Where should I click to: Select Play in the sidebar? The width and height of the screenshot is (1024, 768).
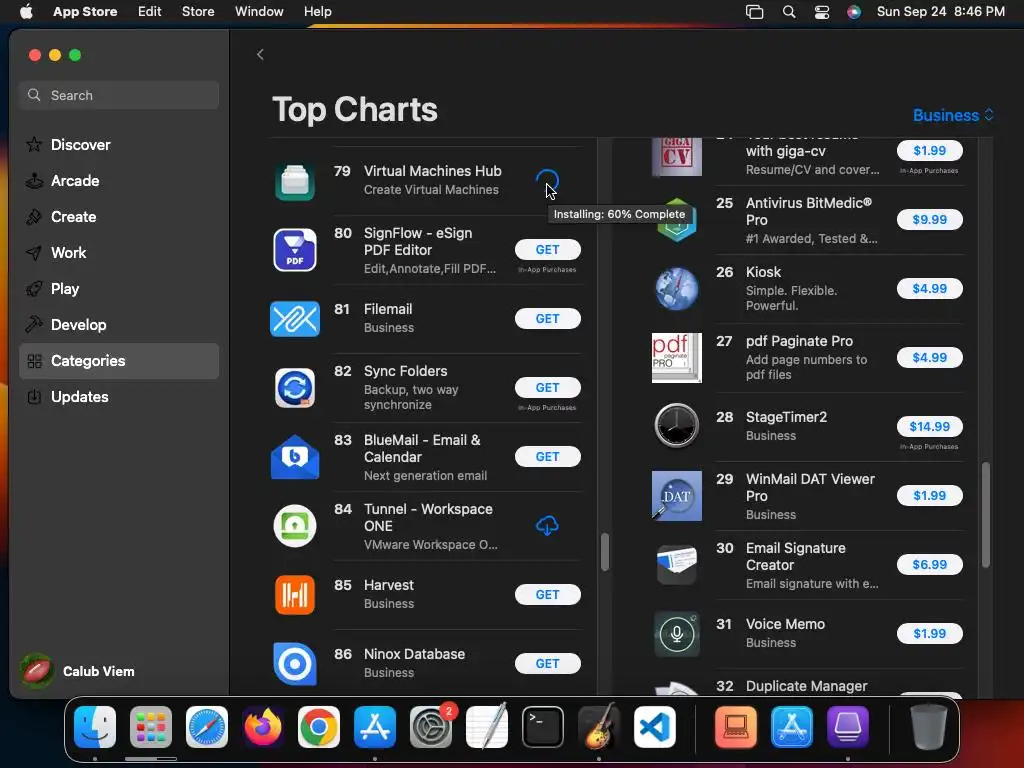[119, 289]
